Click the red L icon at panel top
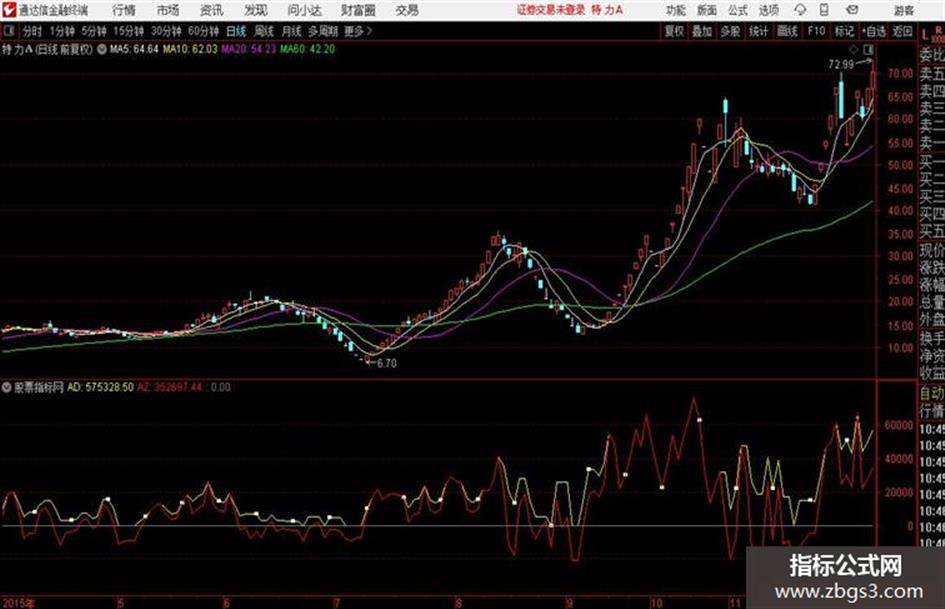Image resolution: width=945 pixels, height=609 pixels. click(925, 34)
